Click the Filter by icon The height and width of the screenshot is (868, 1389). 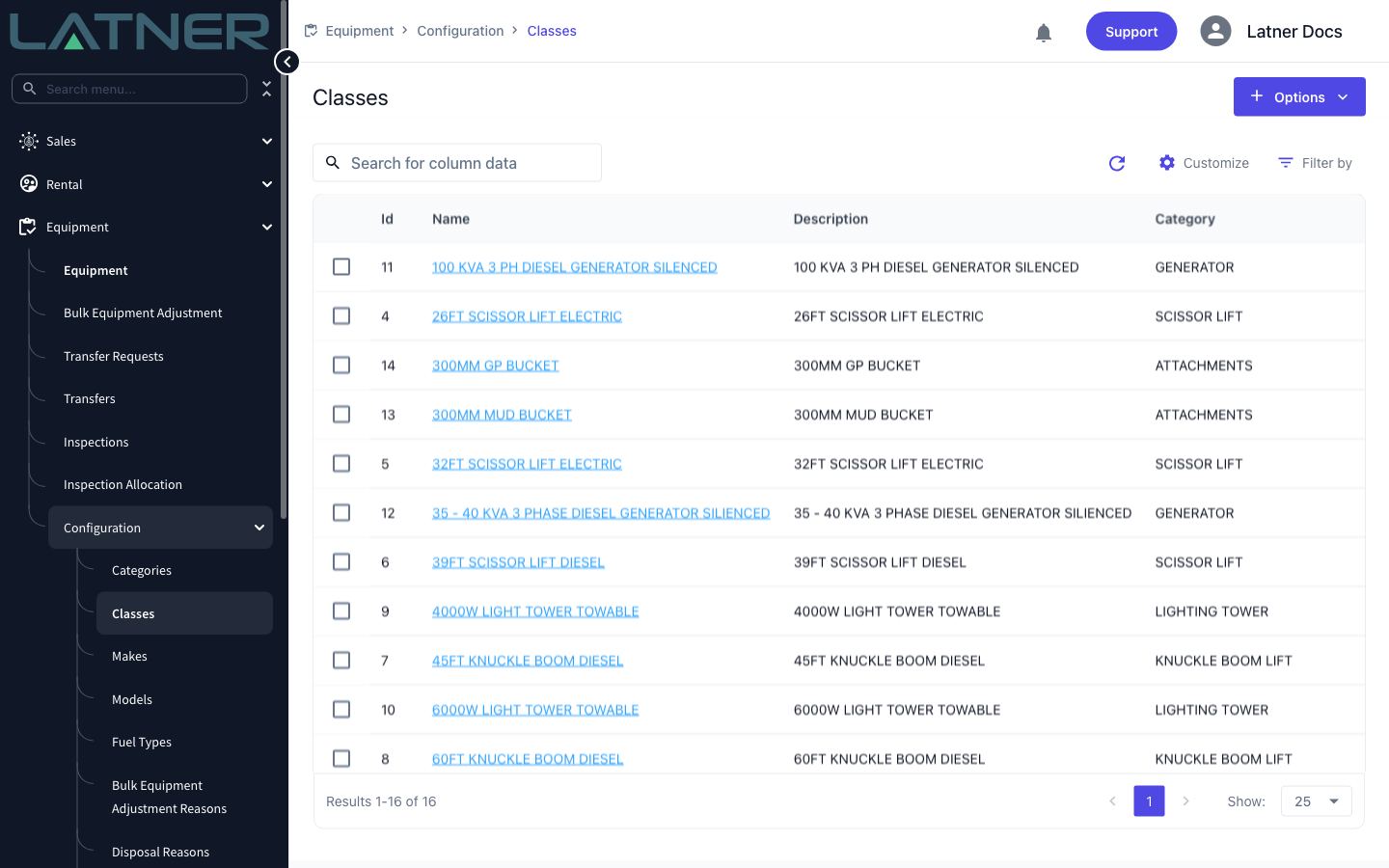(x=1286, y=163)
